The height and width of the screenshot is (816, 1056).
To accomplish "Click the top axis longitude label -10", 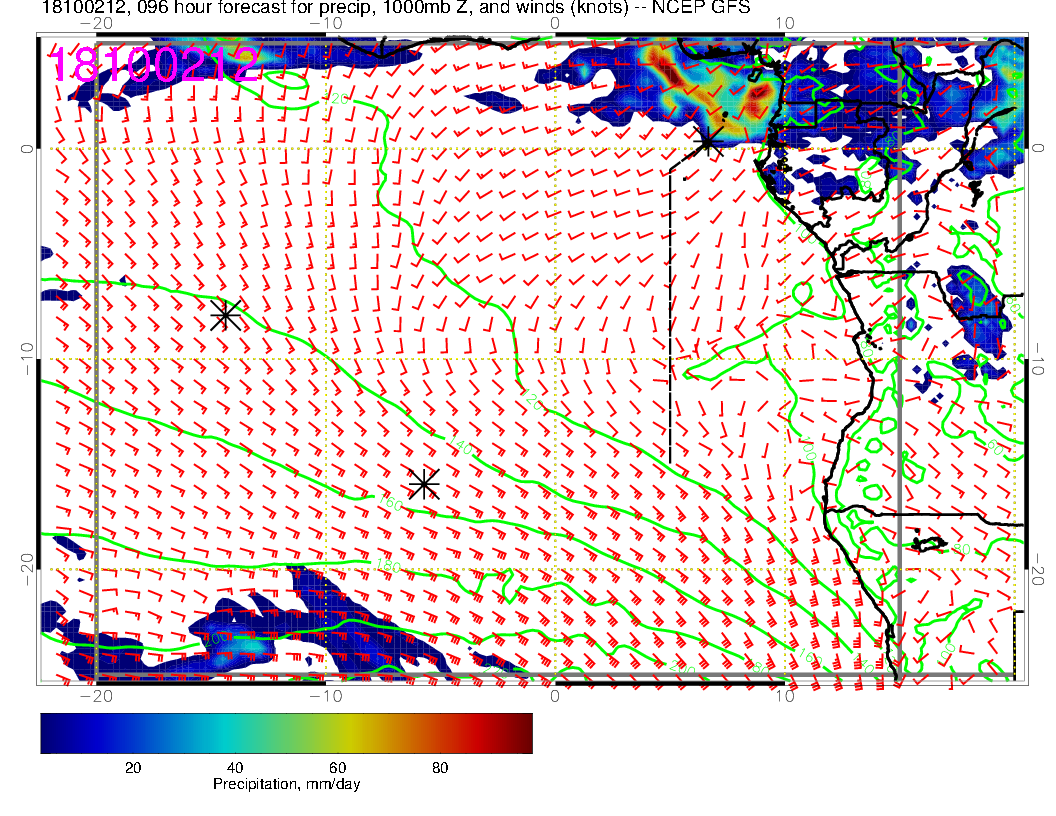I will click(x=326, y=23).
